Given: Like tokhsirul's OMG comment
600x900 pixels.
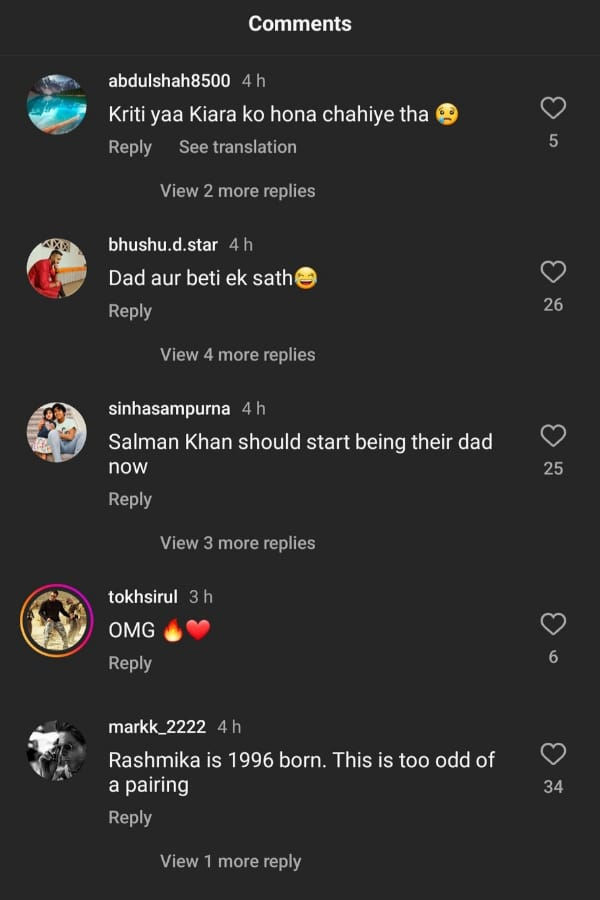Looking at the screenshot, I should click(x=553, y=625).
